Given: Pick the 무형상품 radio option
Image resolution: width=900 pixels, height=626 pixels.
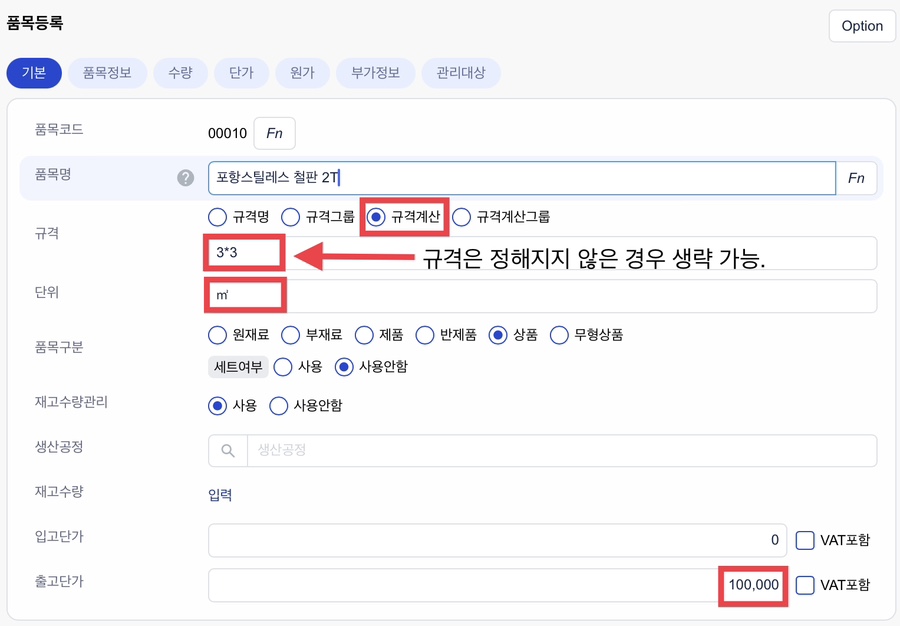Looking at the screenshot, I should click(x=559, y=335).
